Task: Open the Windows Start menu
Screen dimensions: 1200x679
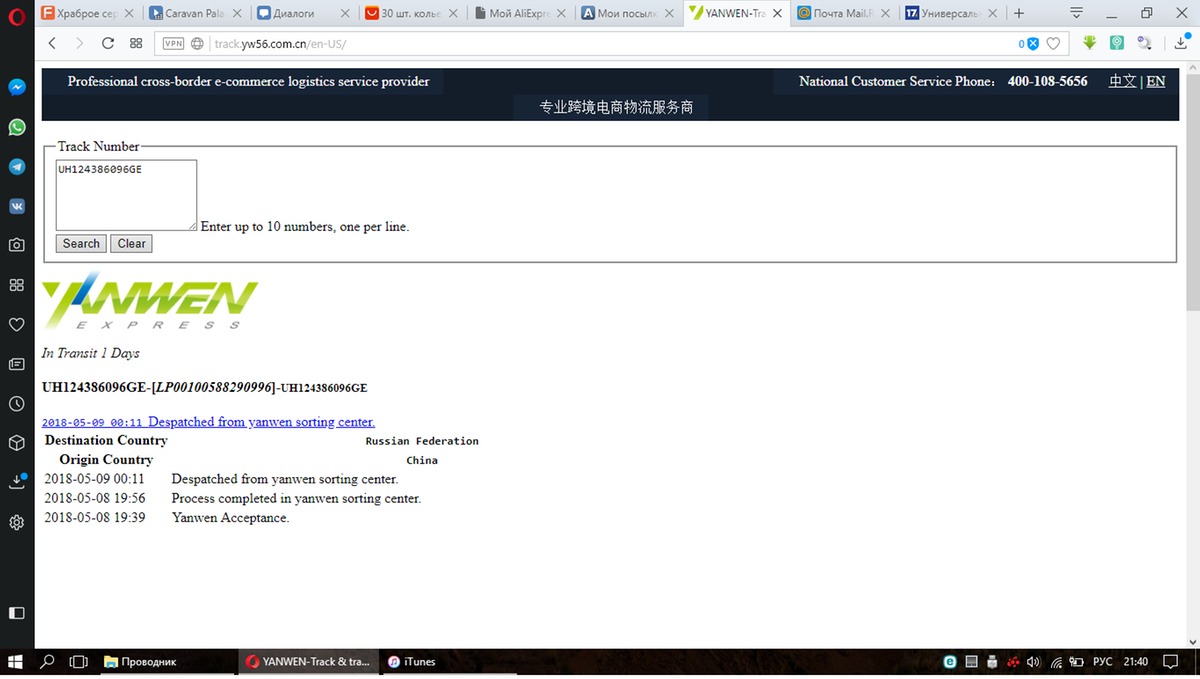Action: (16, 661)
